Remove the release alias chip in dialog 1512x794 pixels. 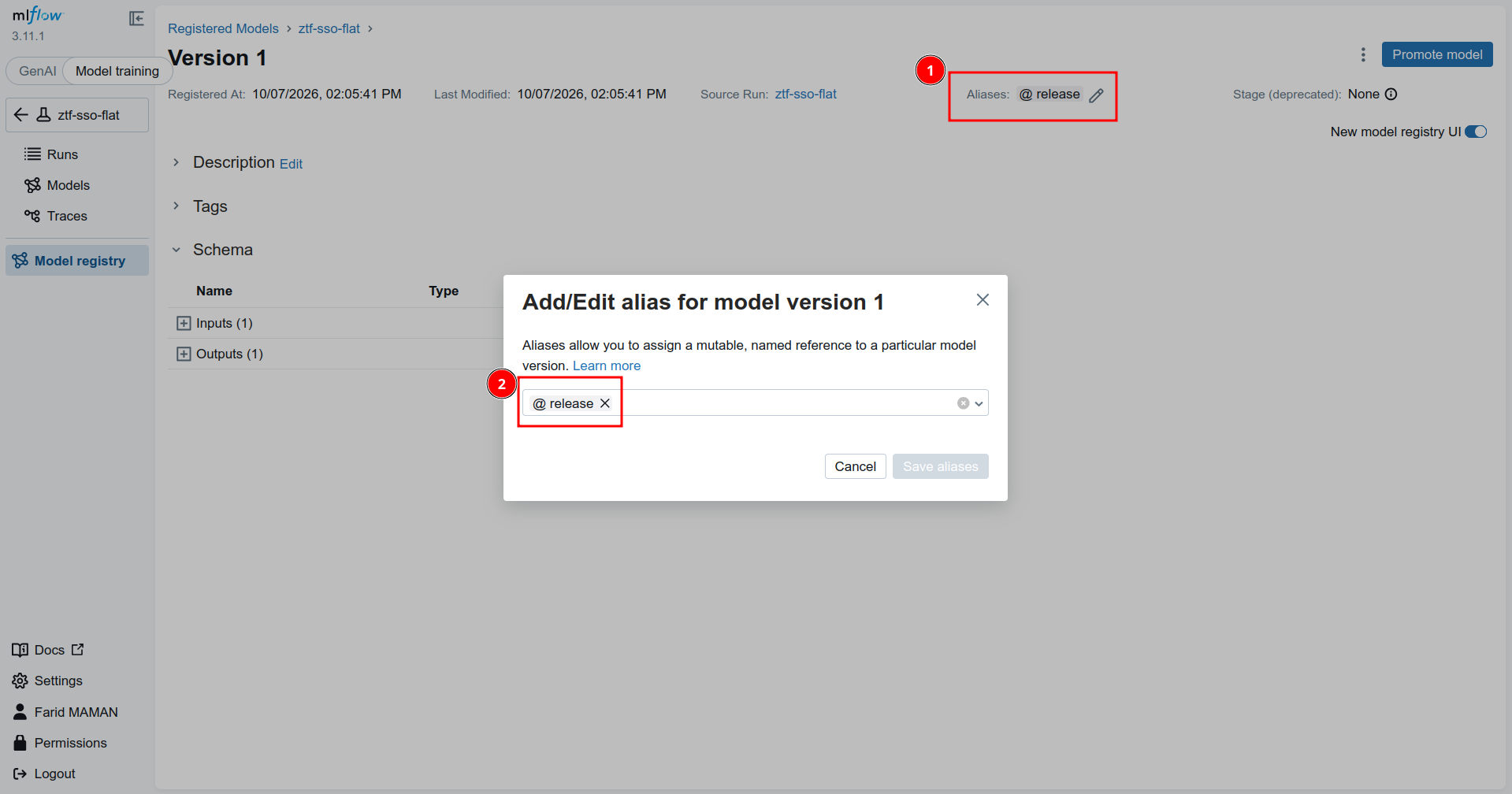pos(605,403)
